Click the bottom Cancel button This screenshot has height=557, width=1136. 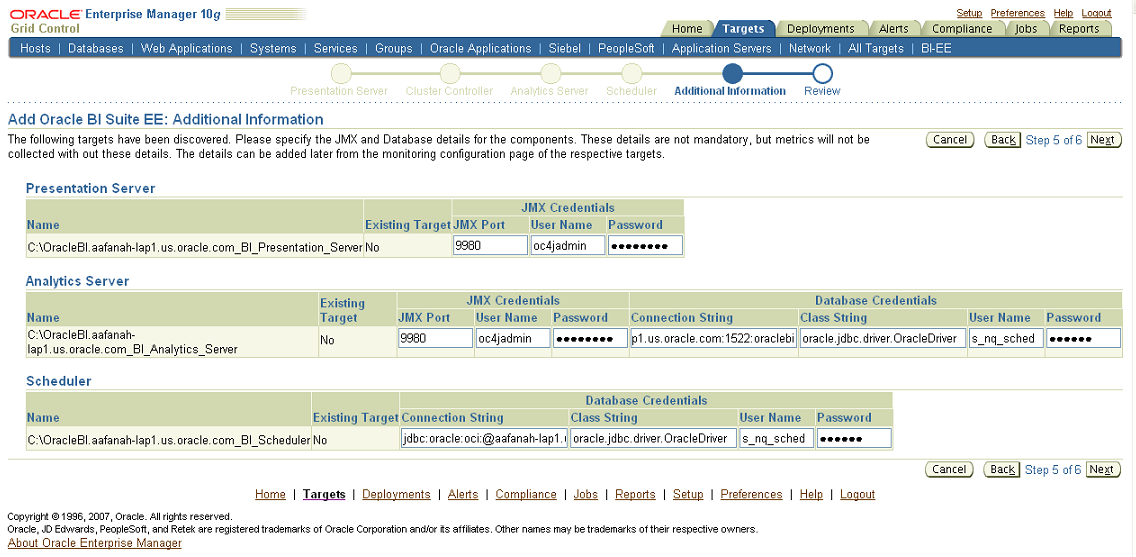(949, 469)
